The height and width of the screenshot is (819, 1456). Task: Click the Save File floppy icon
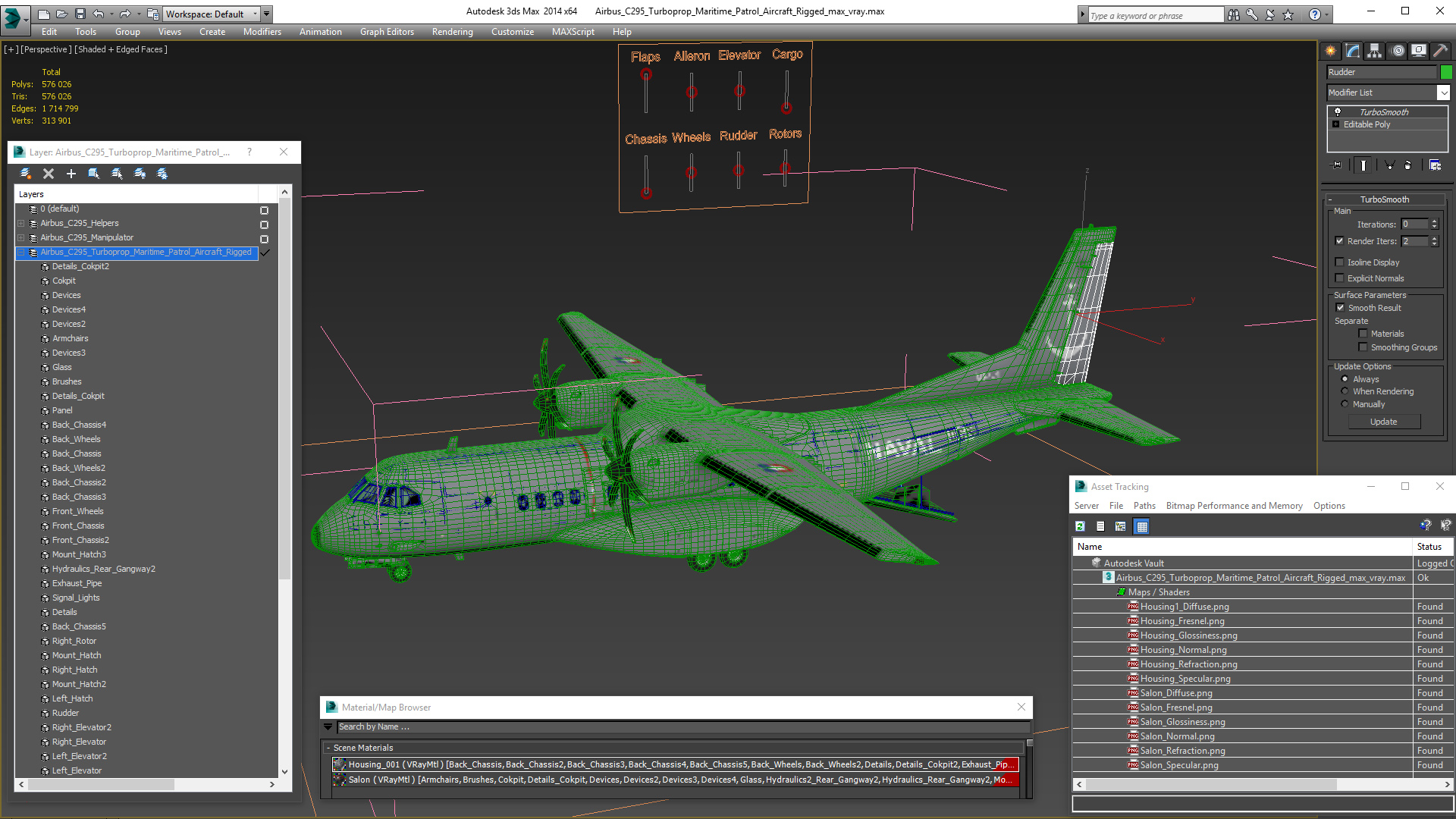(79, 14)
